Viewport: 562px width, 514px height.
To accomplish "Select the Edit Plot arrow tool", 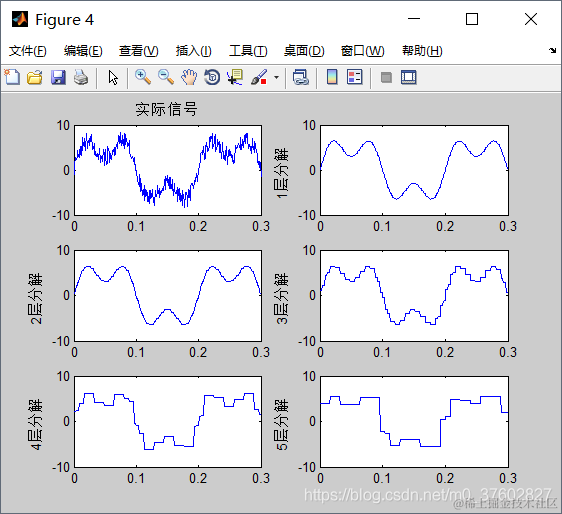I will click(x=113, y=77).
